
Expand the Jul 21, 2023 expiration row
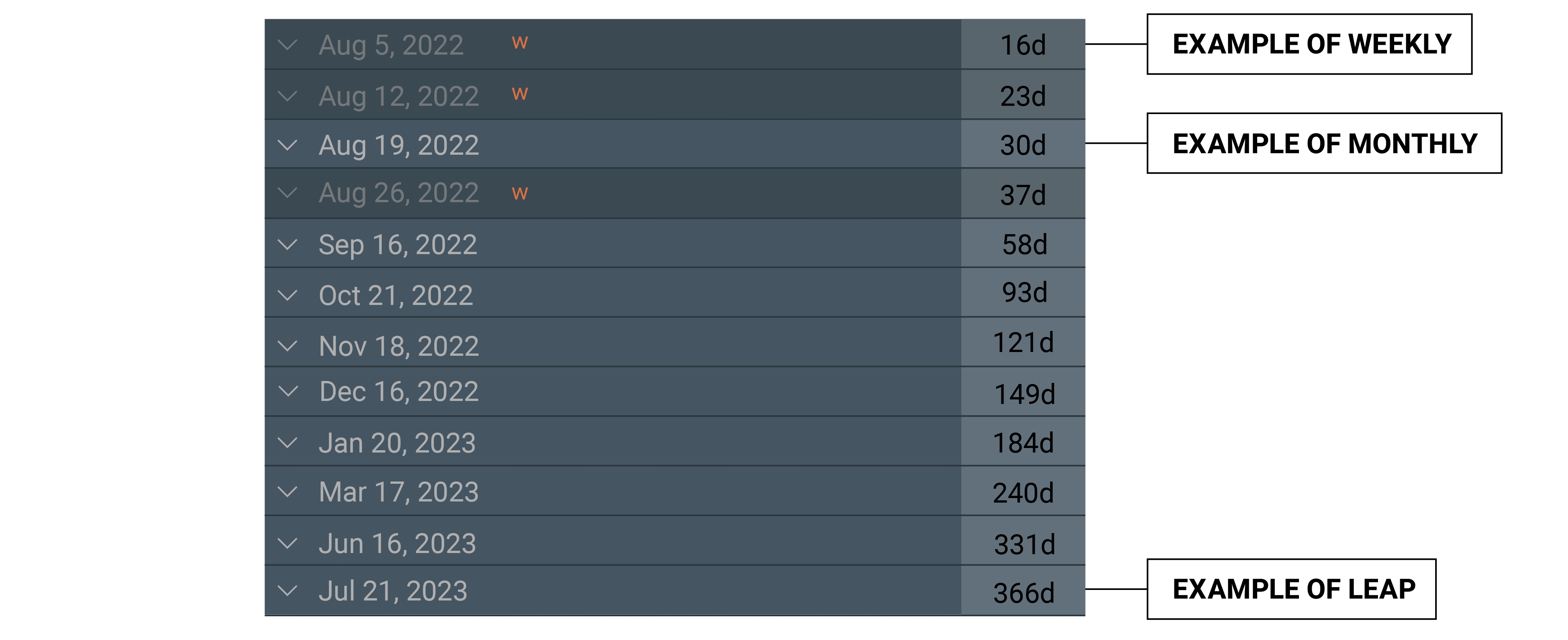click(x=287, y=590)
